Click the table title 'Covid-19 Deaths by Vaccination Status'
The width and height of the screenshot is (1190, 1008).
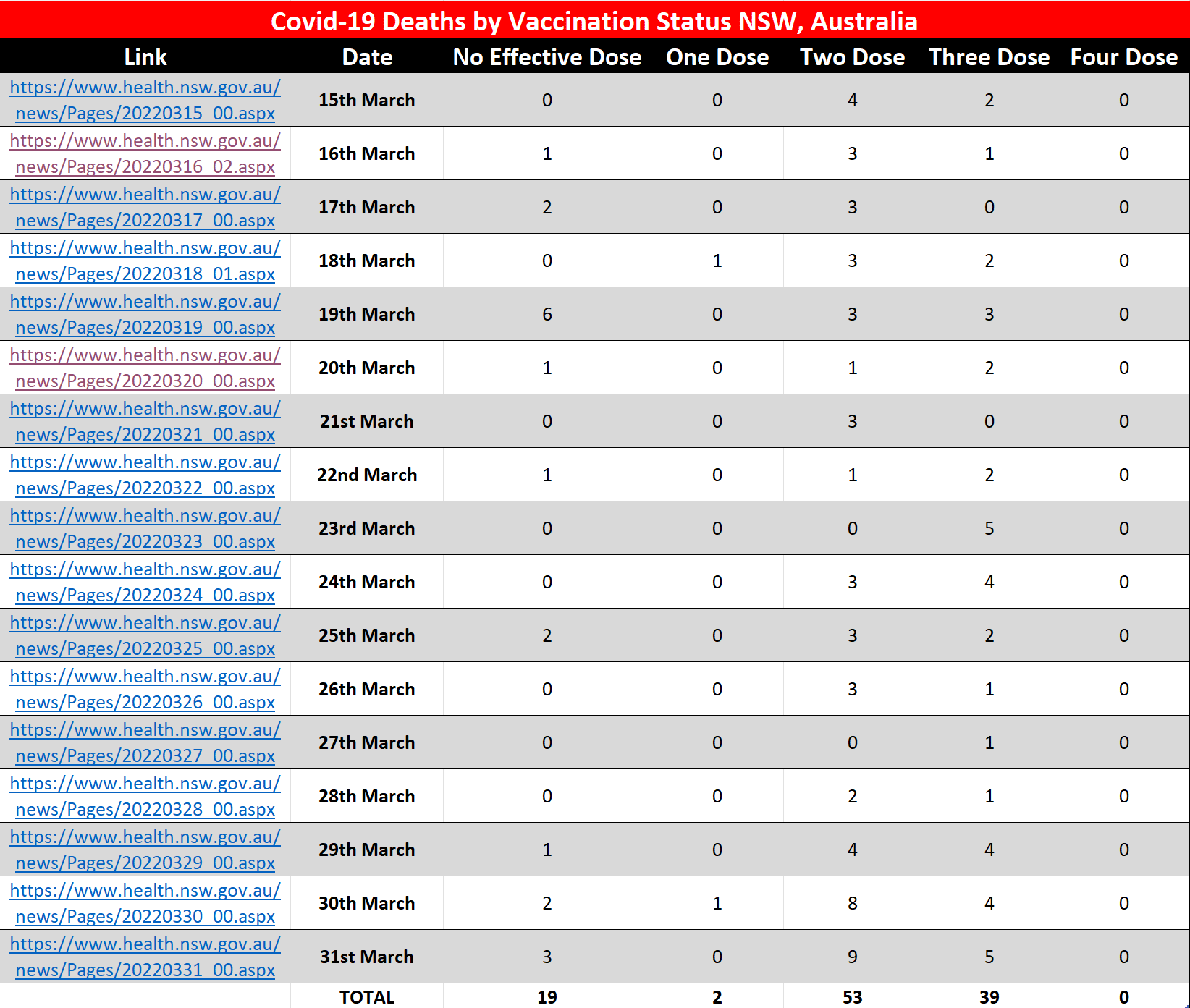coord(502,21)
